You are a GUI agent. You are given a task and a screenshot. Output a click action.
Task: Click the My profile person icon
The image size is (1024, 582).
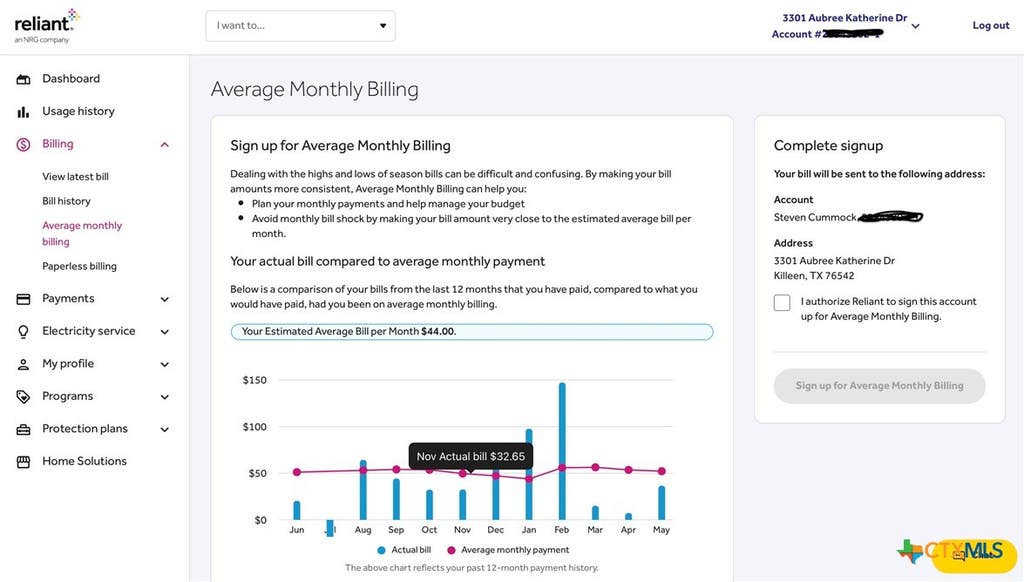coord(24,364)
